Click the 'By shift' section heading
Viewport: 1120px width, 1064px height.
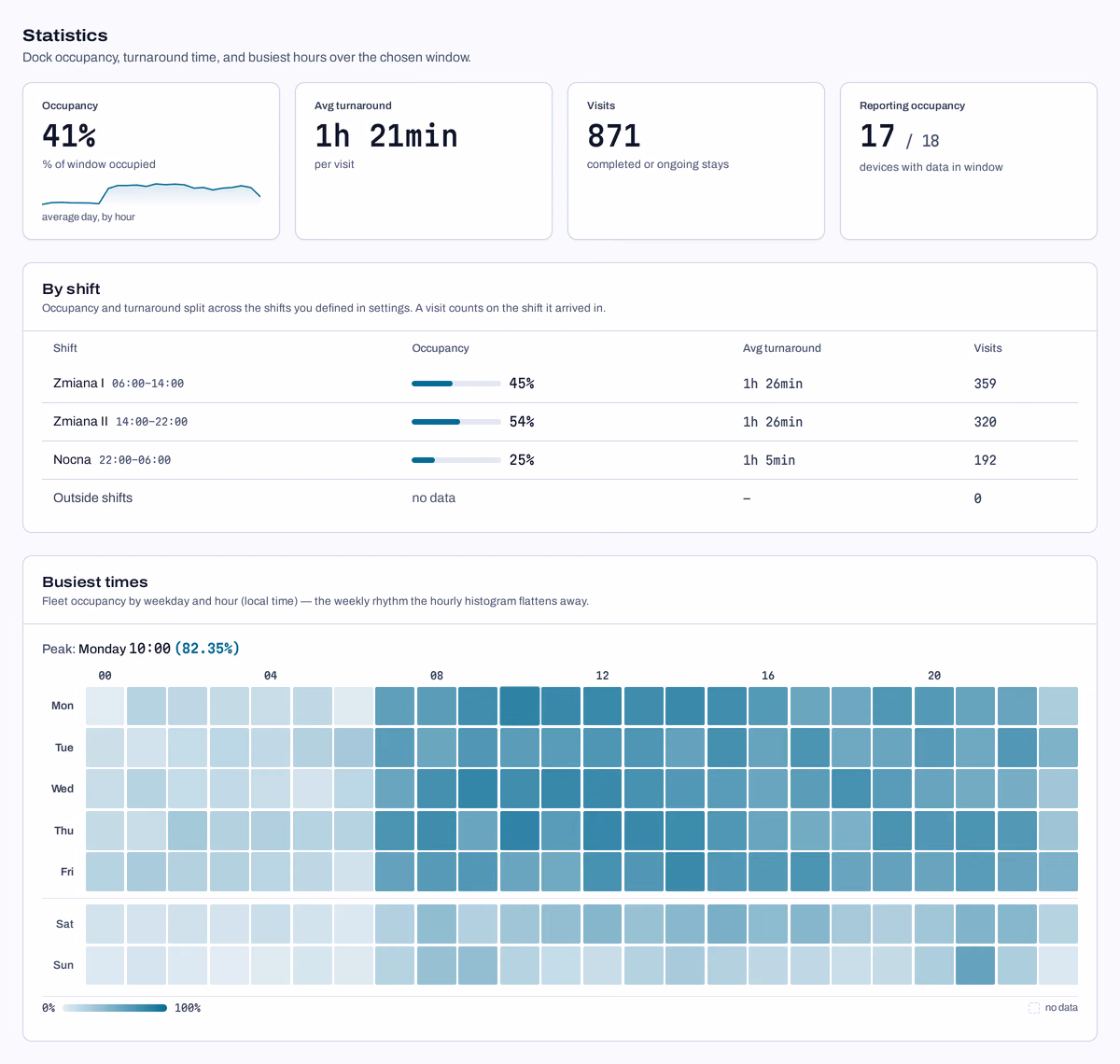[x=71, y=288]
